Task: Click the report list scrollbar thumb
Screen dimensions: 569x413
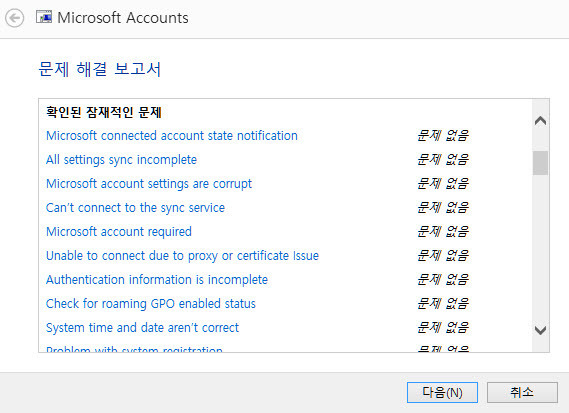Action: (540, 163)
